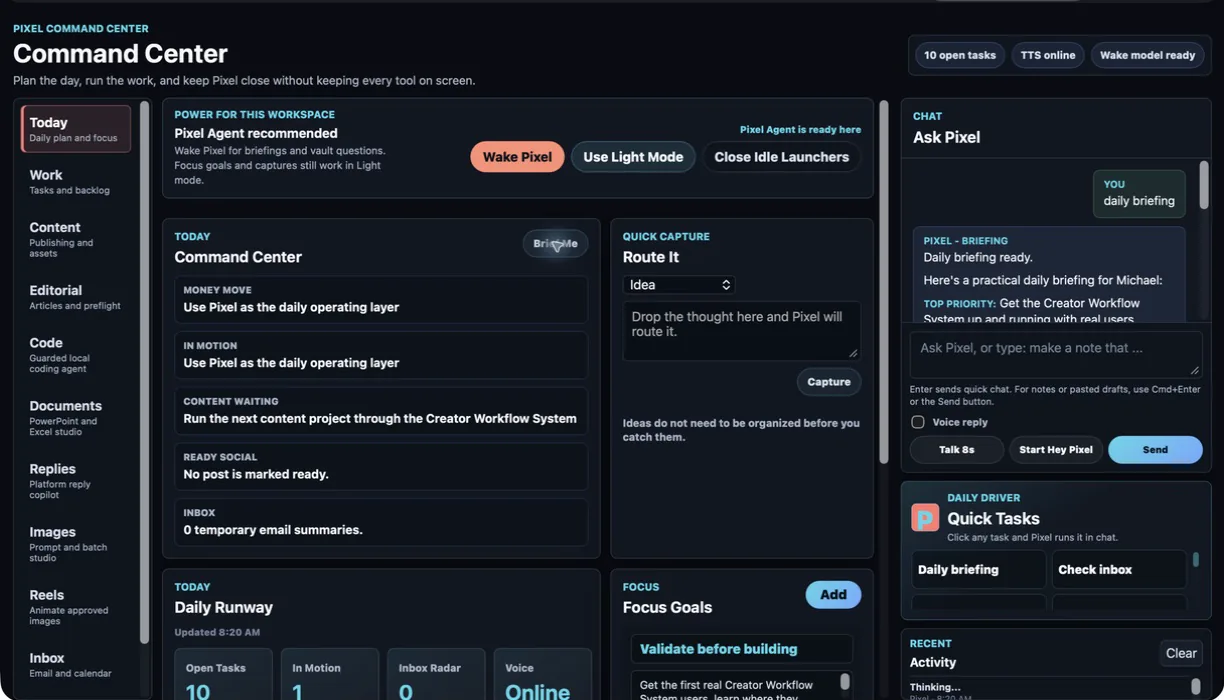Click the sidebar navigation scrollbar
Viewport: 1224px width, 700px height.
click(145, 372)
